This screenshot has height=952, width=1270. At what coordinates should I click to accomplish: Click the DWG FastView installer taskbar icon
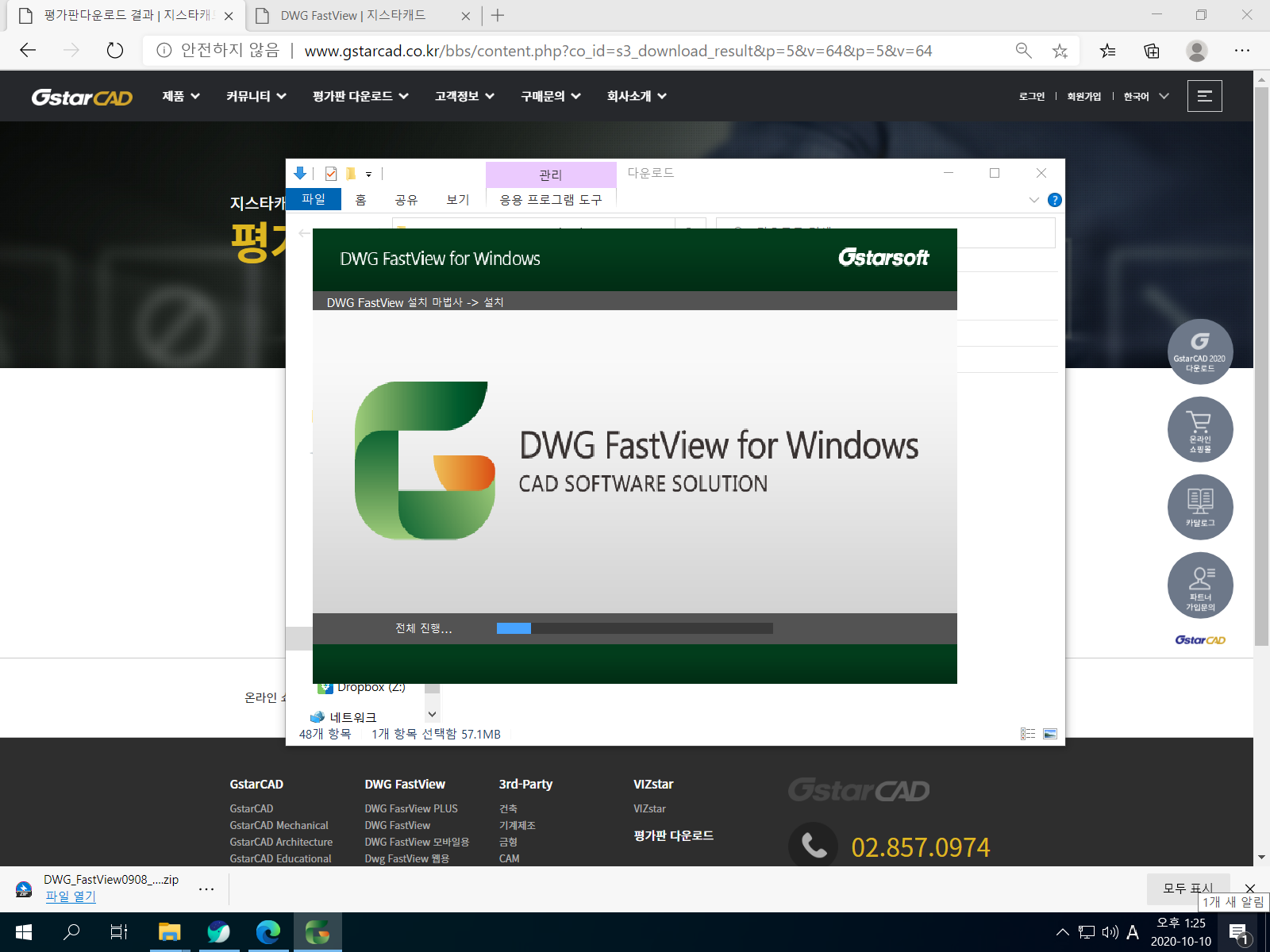click(x=317, y=932)
